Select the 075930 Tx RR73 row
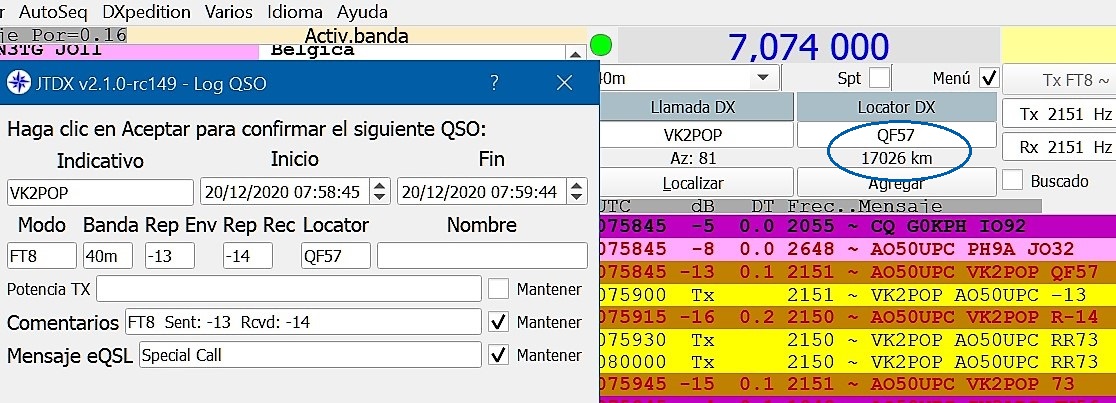The width and height of the screenshot is (1116, 403). pyautogui.click(x=858, y=339)
